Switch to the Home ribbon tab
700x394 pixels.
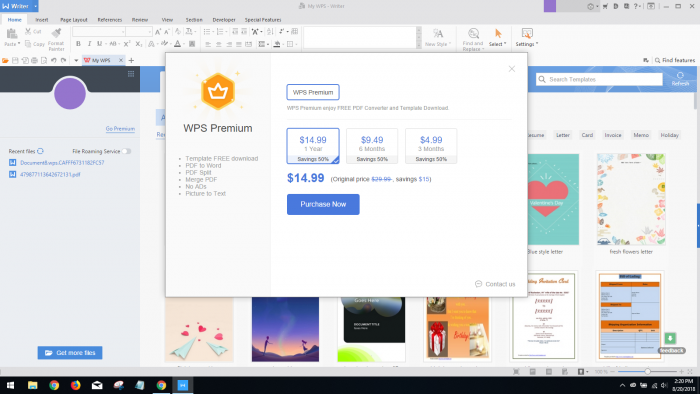click(14, 20)
